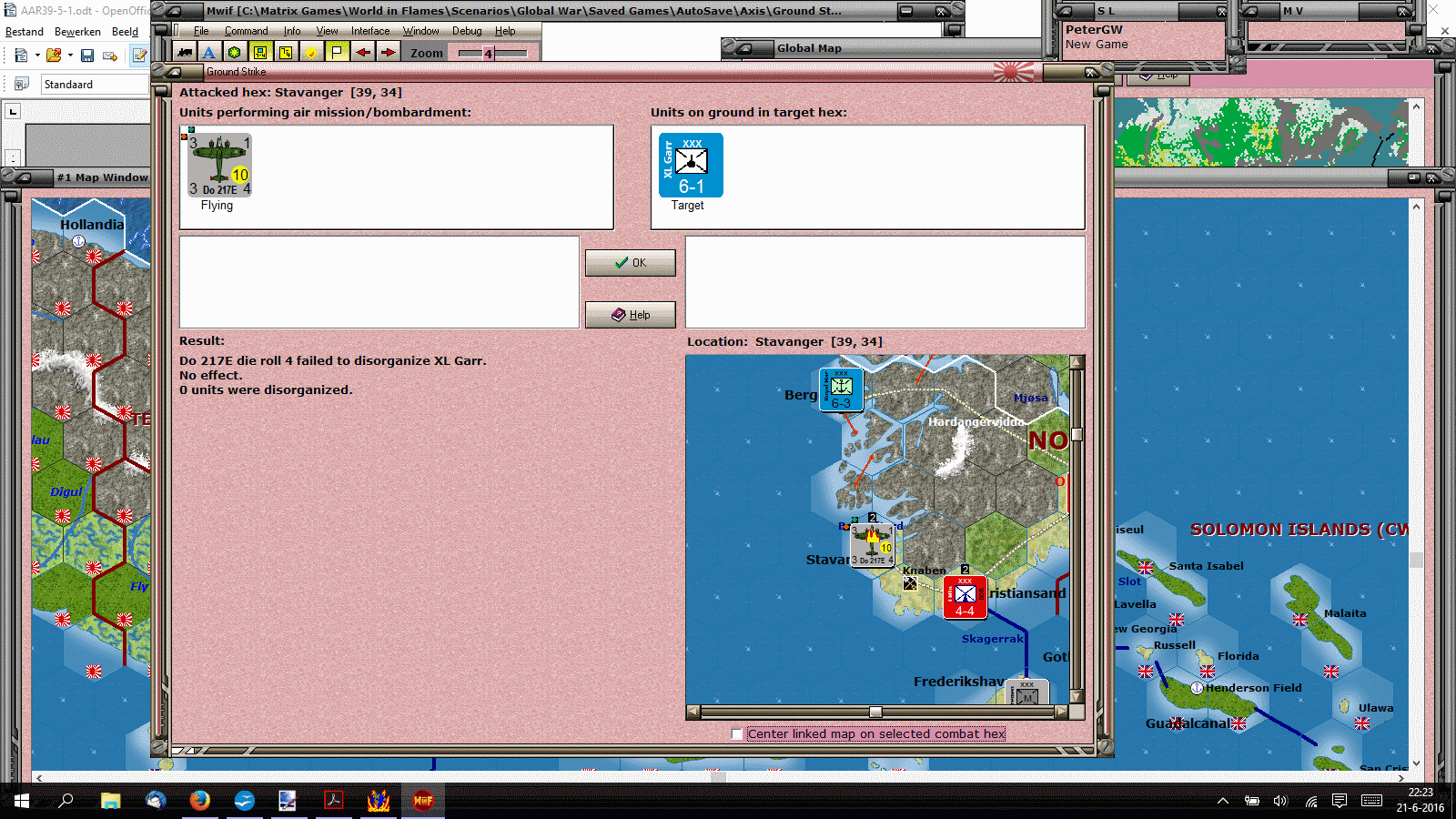Click the Knaben resource marker on the map

point(910,583)
